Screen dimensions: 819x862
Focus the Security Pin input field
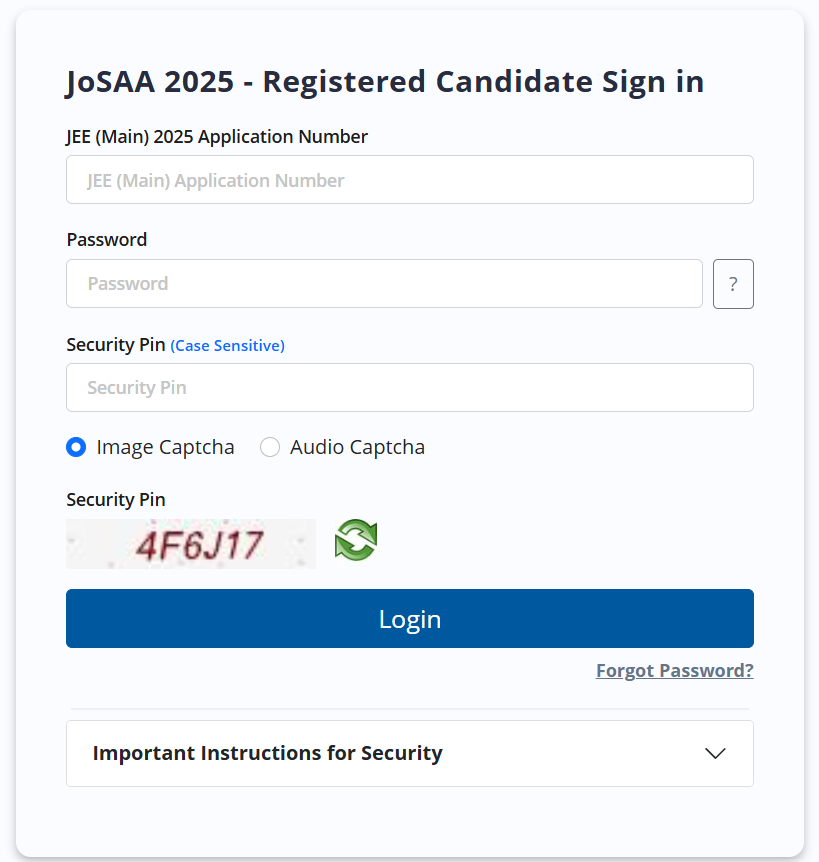tap(410, 388)
